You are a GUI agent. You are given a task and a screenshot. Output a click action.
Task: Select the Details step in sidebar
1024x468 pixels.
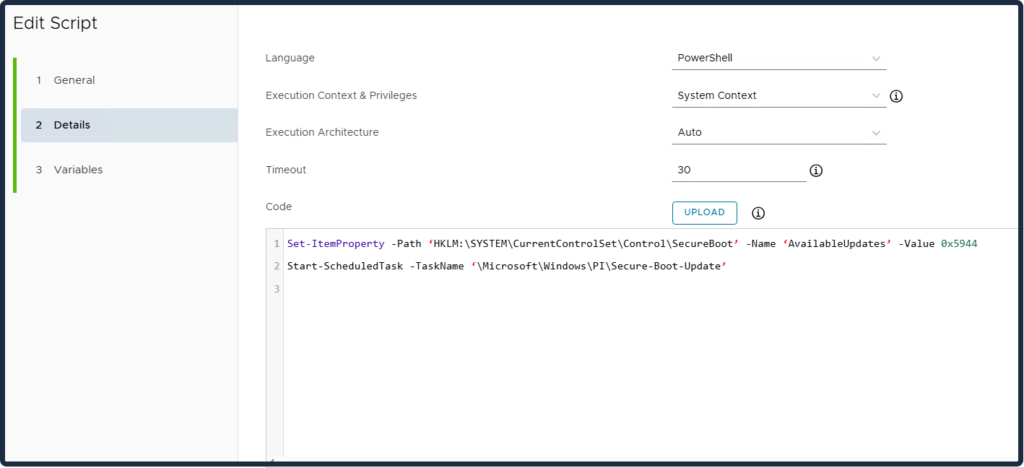(x=72, y=125)
